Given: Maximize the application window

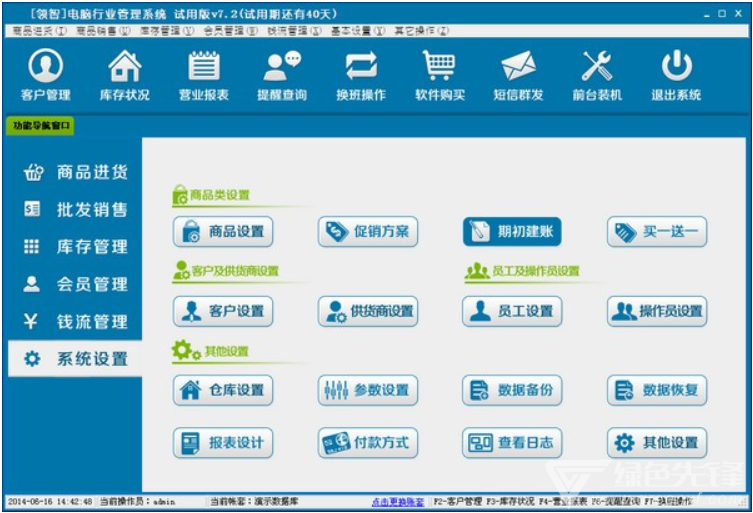Looking at the screenshot, I should click(x=722, y=14).
